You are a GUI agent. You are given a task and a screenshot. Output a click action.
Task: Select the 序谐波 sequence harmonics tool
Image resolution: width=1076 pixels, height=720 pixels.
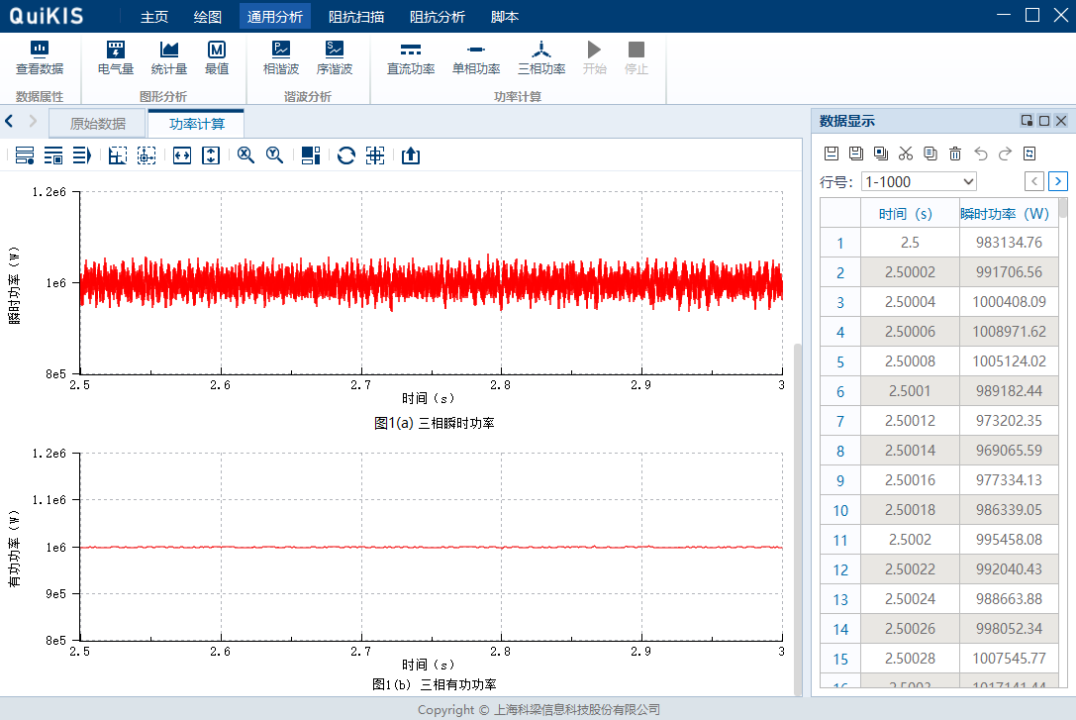334,55
